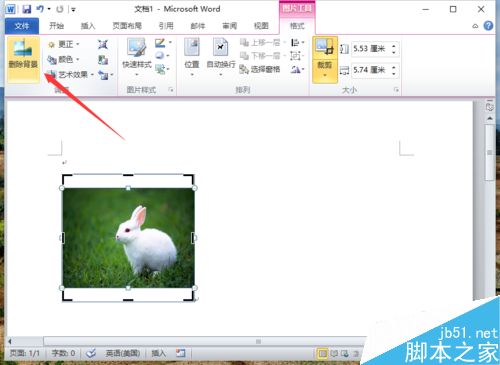Click the Picture Border icon
500x365 pixels.
pyautogui.click(x=160, y=43)
